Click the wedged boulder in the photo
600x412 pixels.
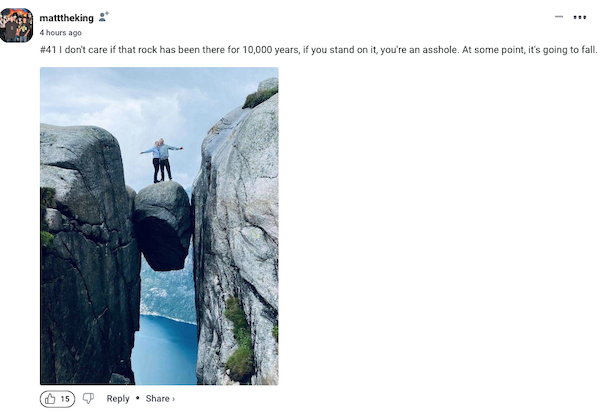[x=162, y=226]
